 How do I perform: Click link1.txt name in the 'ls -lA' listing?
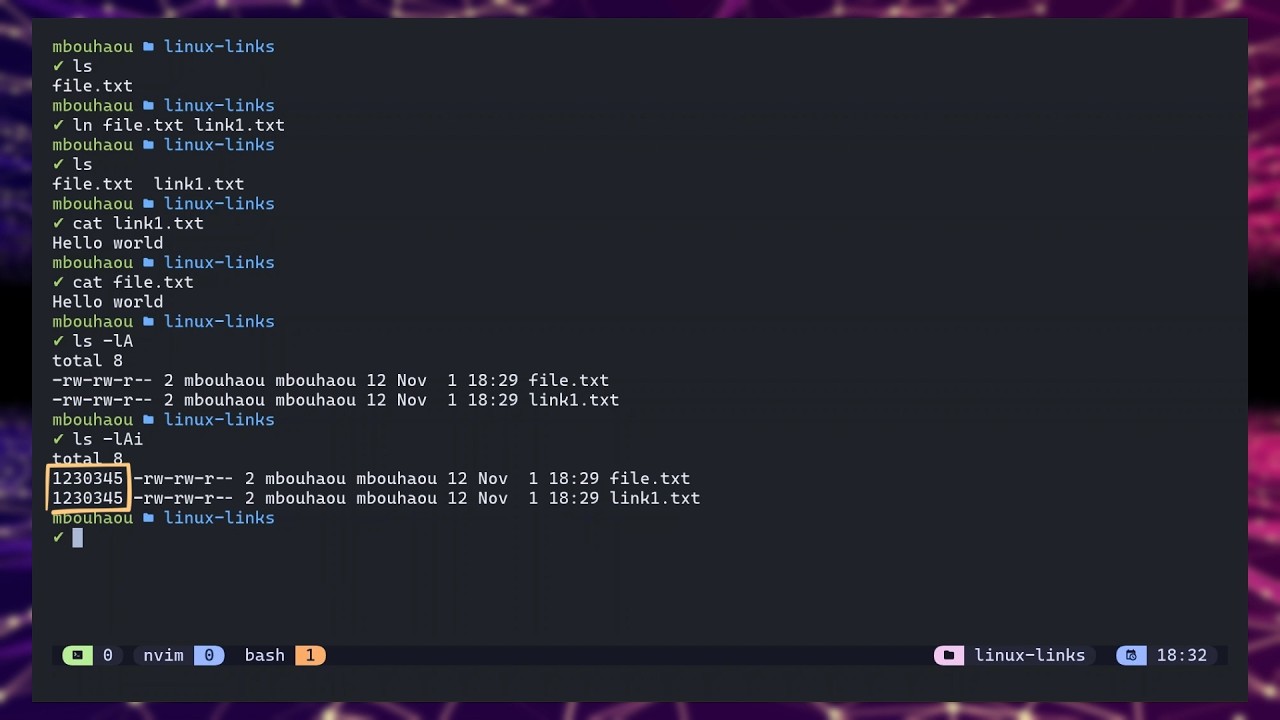click(574, 400)
